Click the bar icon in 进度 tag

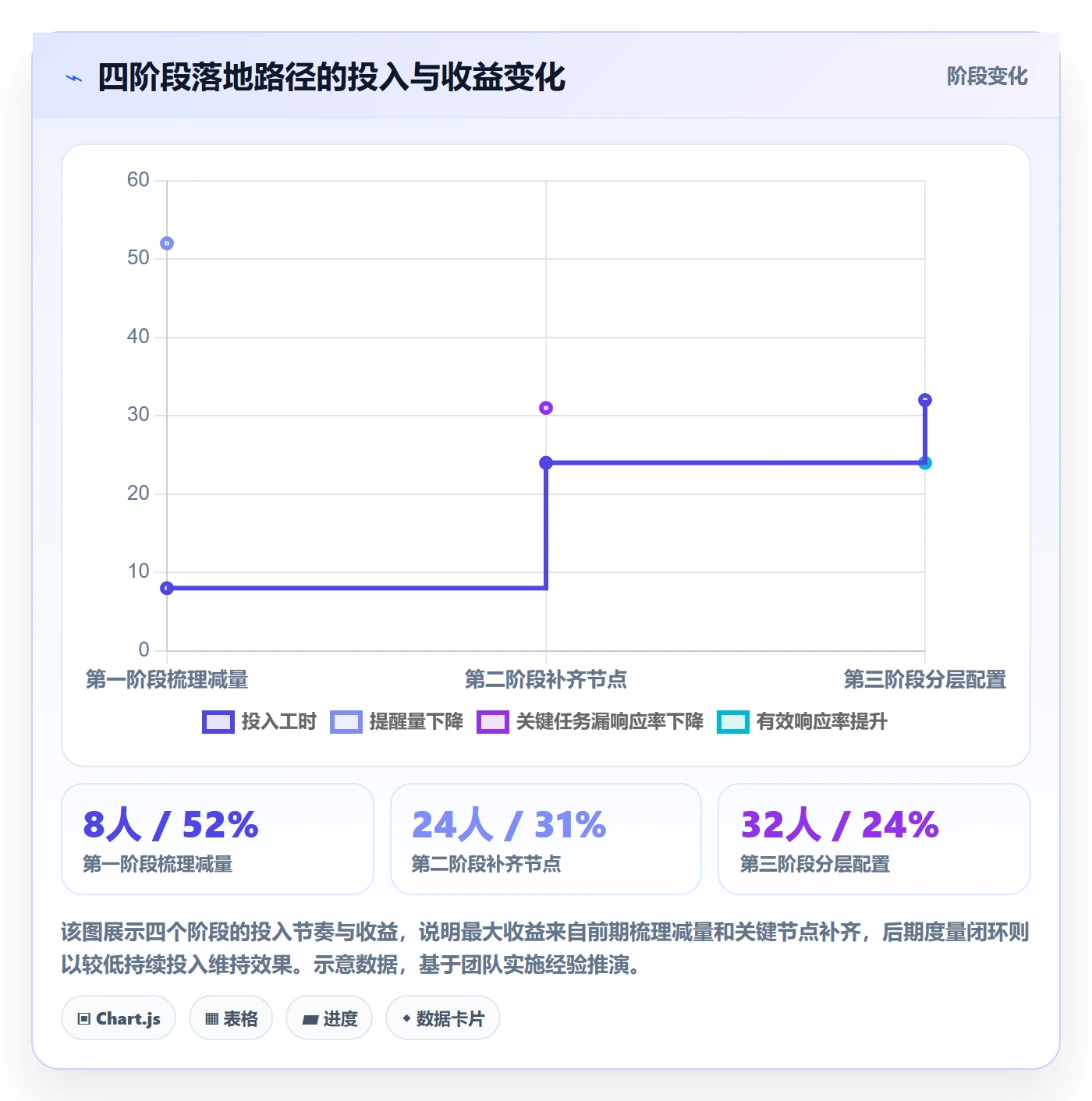(x=310, y=1020)
